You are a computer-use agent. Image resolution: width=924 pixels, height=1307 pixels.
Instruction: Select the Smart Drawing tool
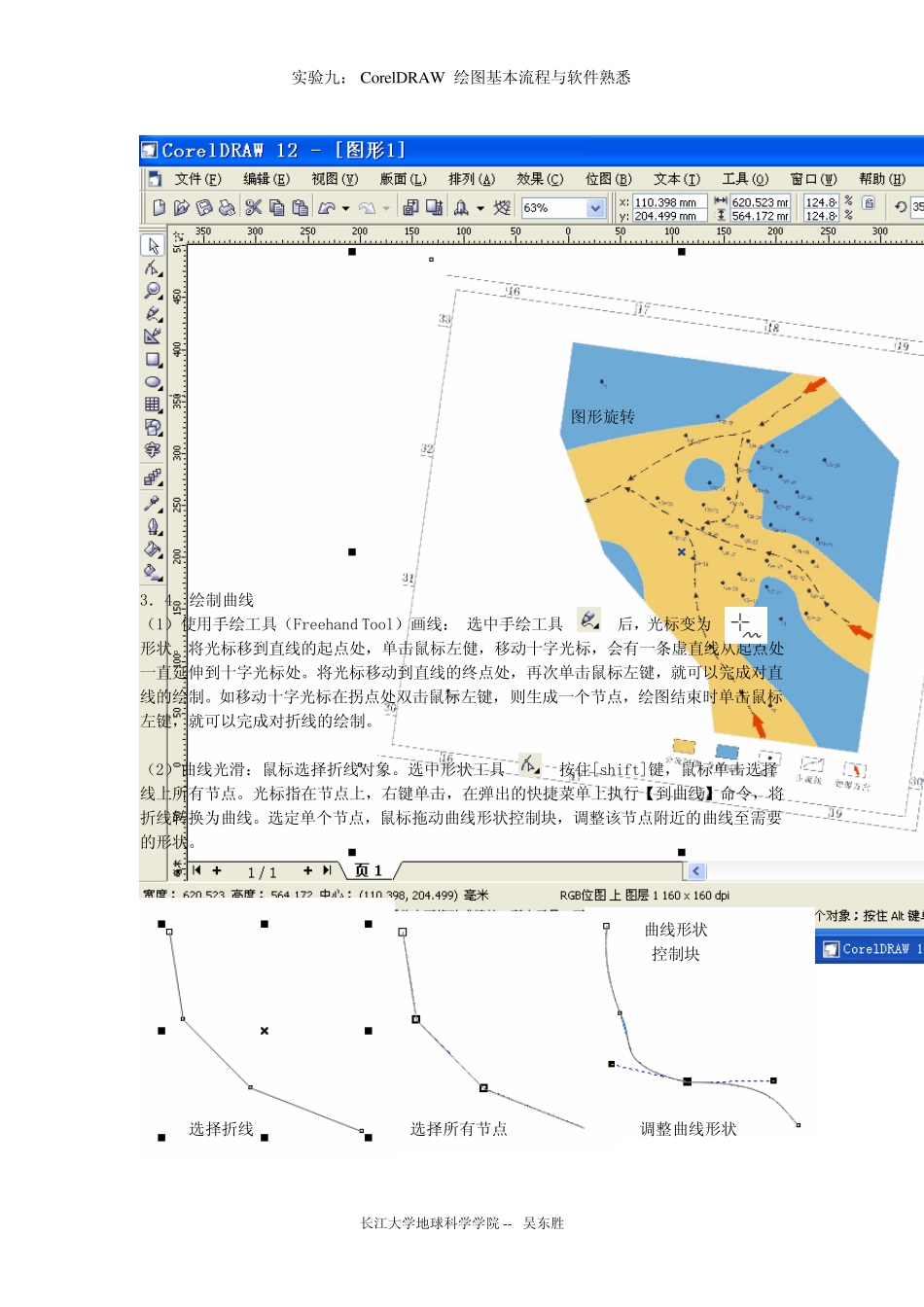pyautogui.click(x=153, y=336)
